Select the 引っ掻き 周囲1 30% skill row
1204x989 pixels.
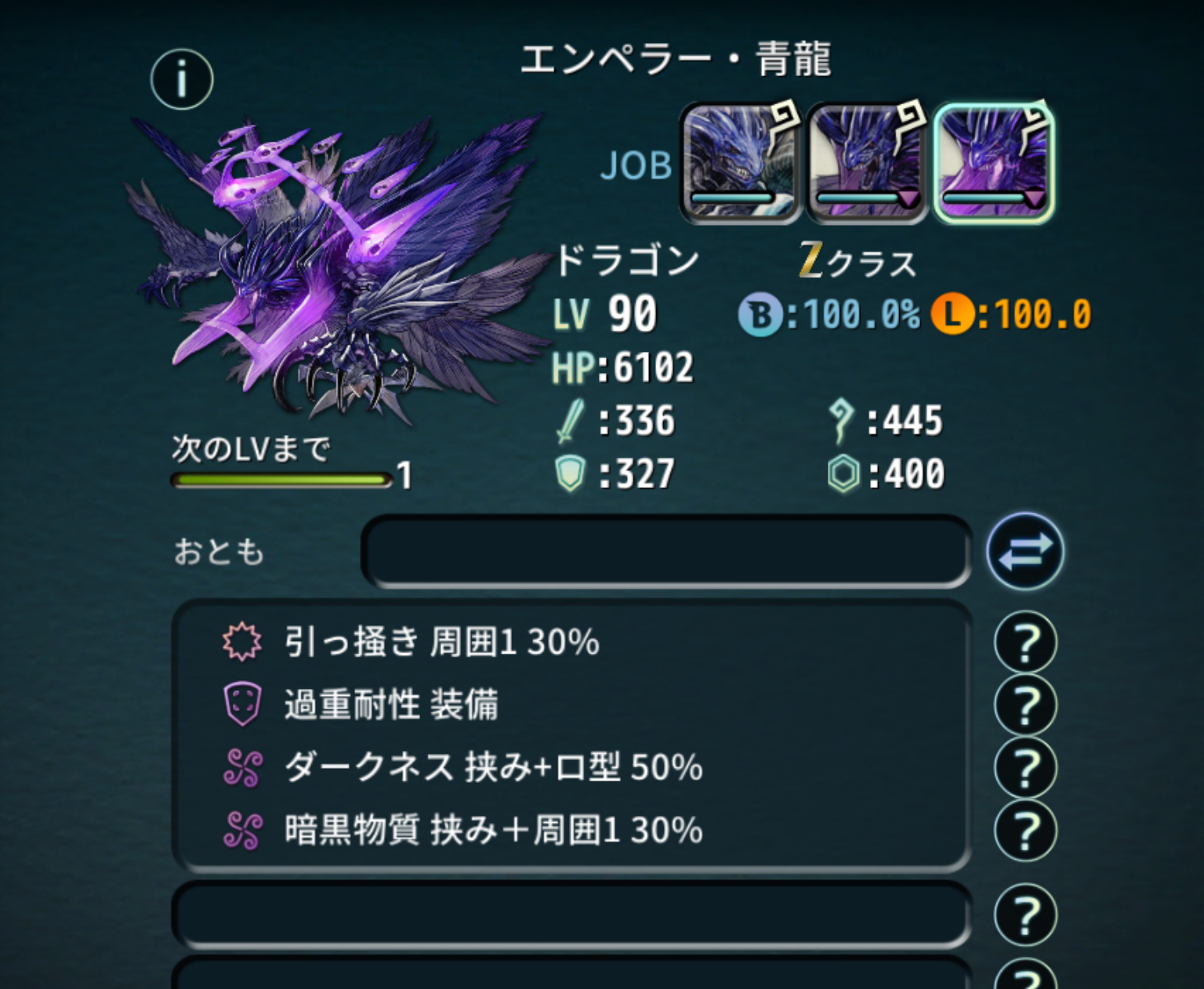pos(571,643)
